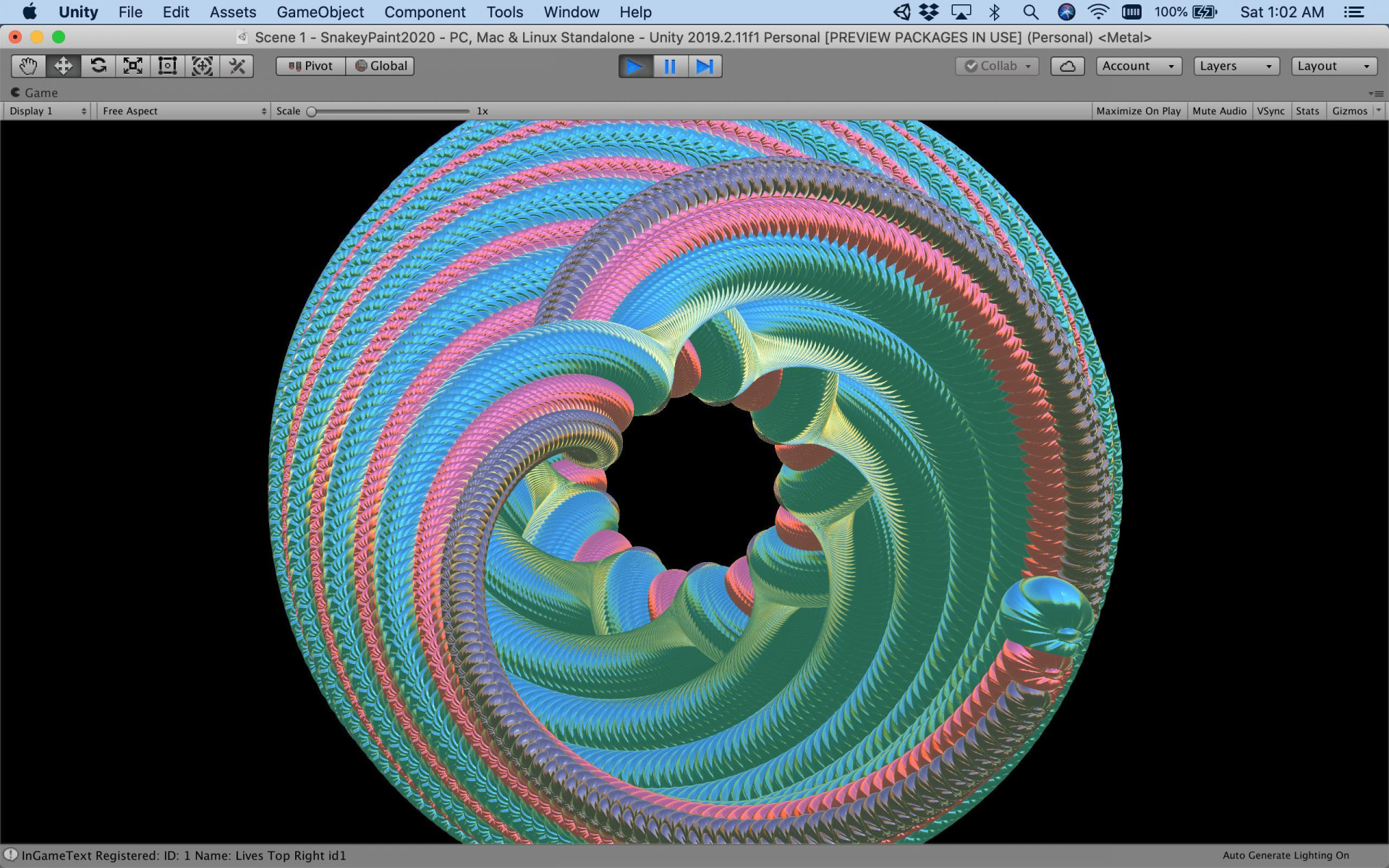Toggle Stats overlay
The height and width of the screenshot is (868, 1389).
pos(1307,111)
